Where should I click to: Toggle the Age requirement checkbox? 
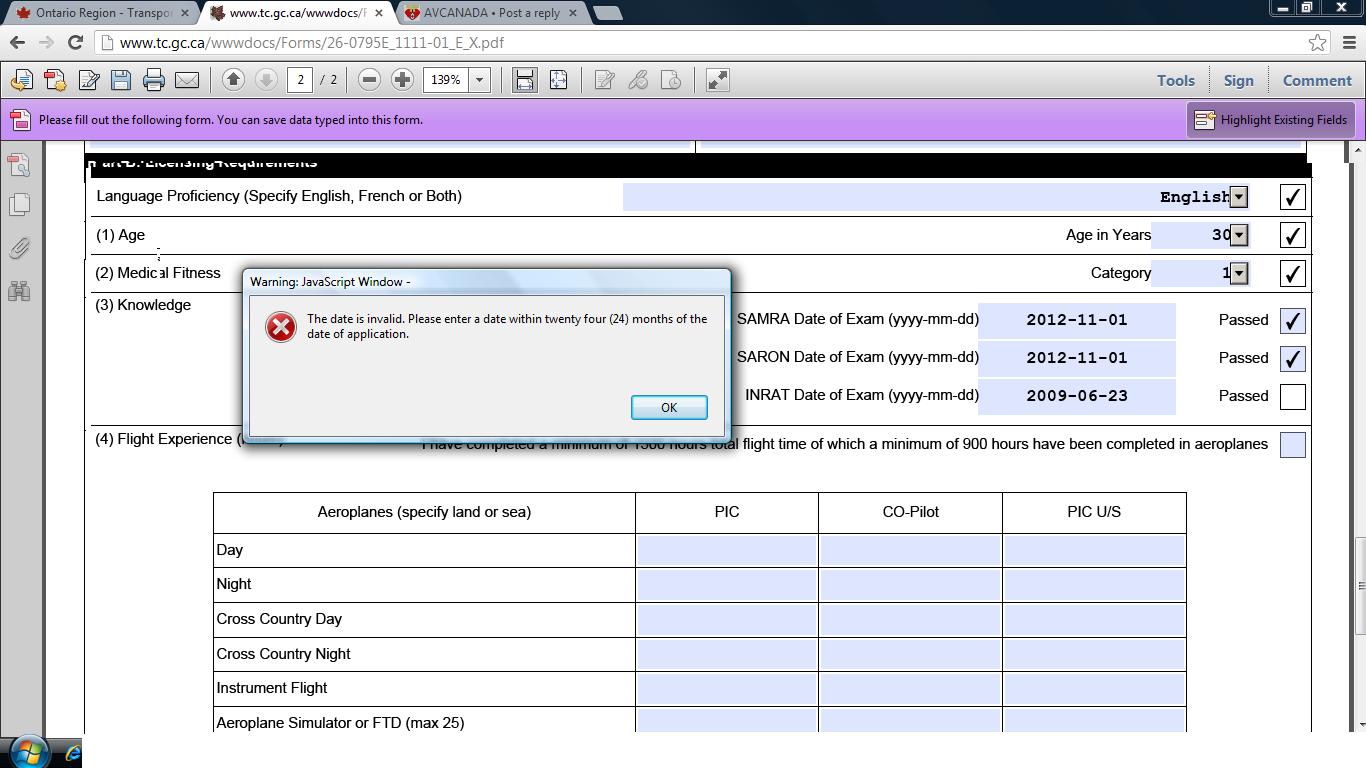[1292, 235]
